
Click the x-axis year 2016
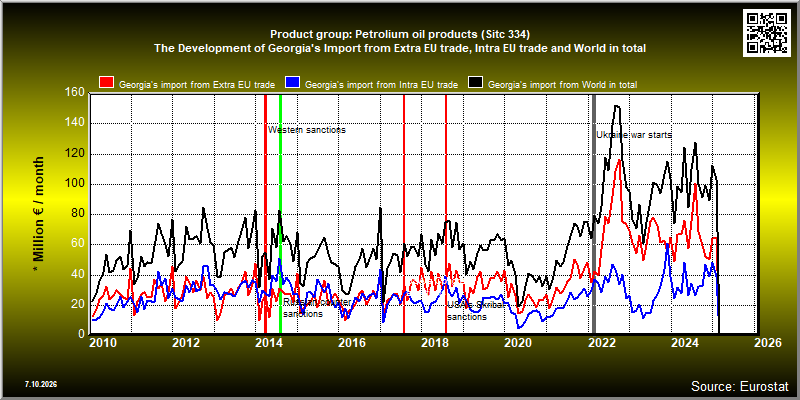click(x=352, y=343)
